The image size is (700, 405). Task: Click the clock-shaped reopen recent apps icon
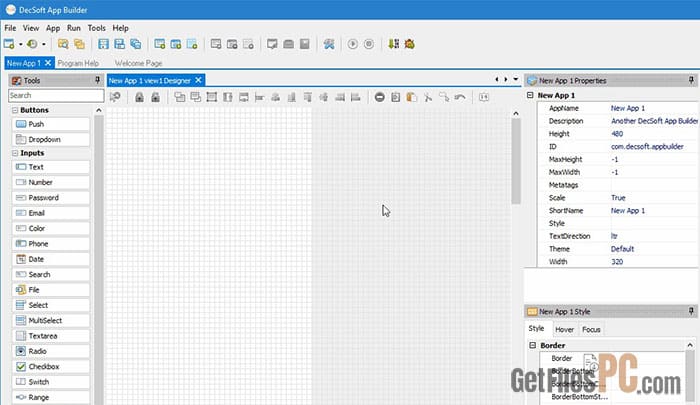(x=32, y=44)
